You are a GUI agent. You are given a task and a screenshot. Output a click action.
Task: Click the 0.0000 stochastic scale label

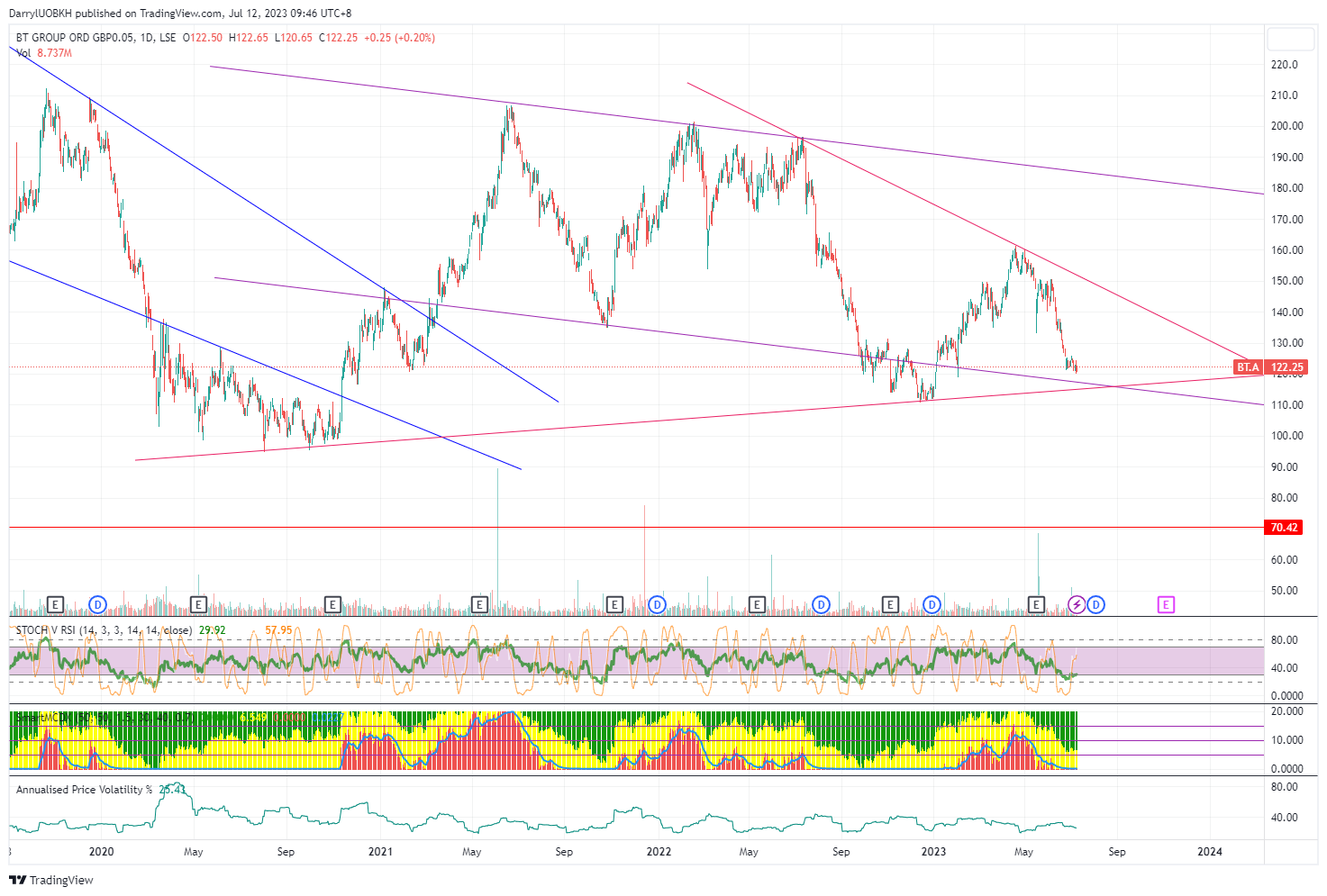click(x=1286, y=696)
